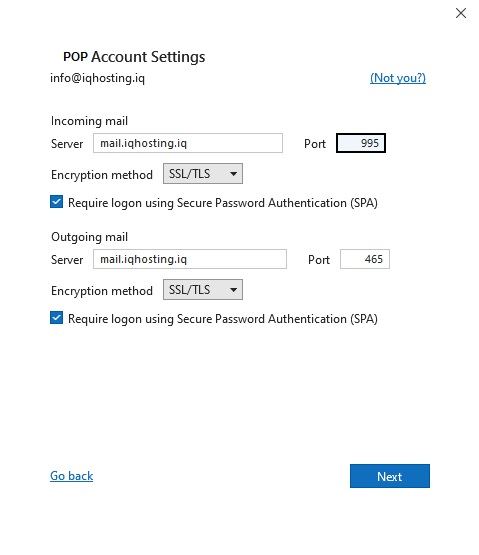Click the 'Port' label beside 465
479x555 pixels.
tap(319, 260)
